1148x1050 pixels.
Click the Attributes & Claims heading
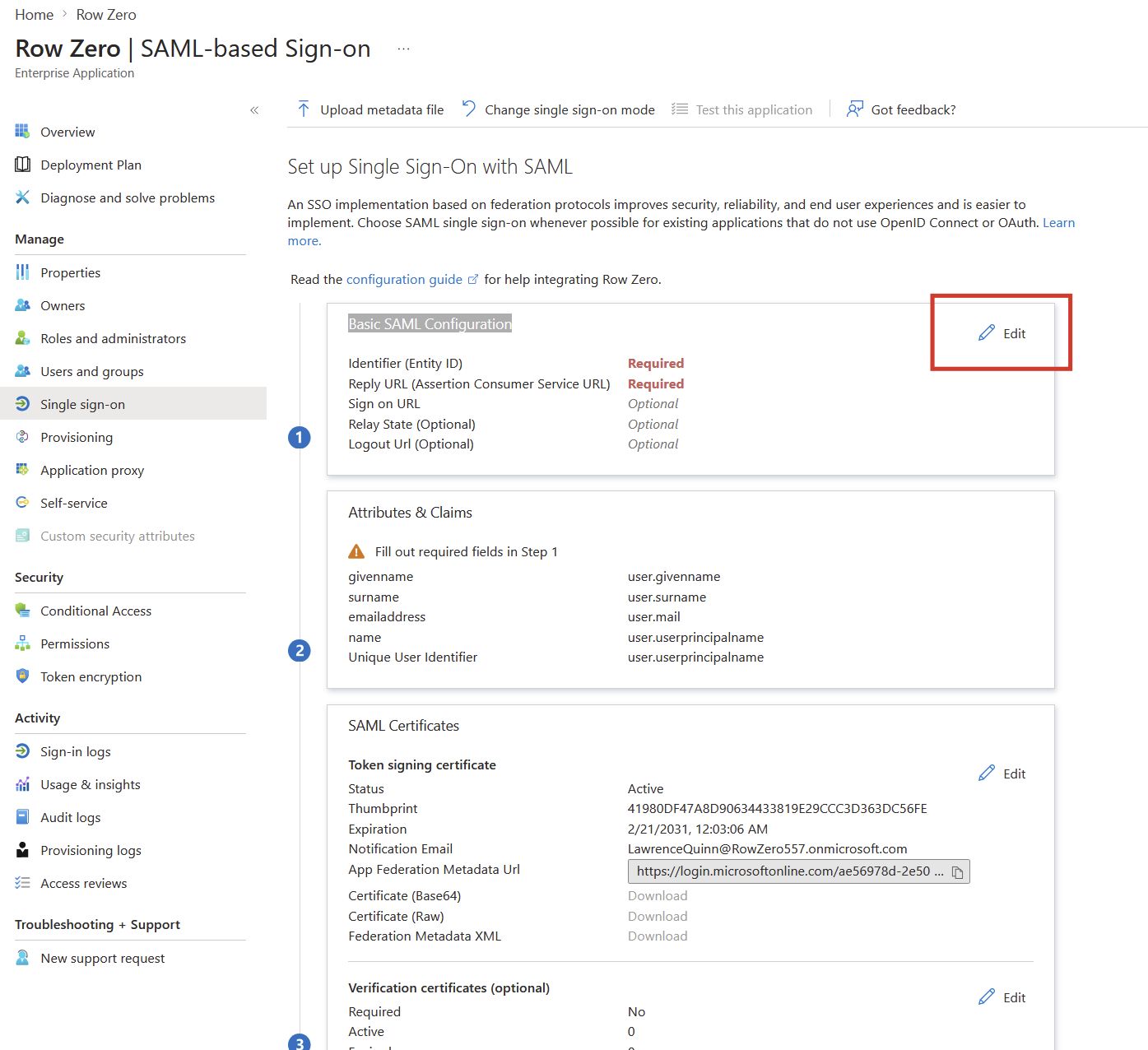pos(410,512)
